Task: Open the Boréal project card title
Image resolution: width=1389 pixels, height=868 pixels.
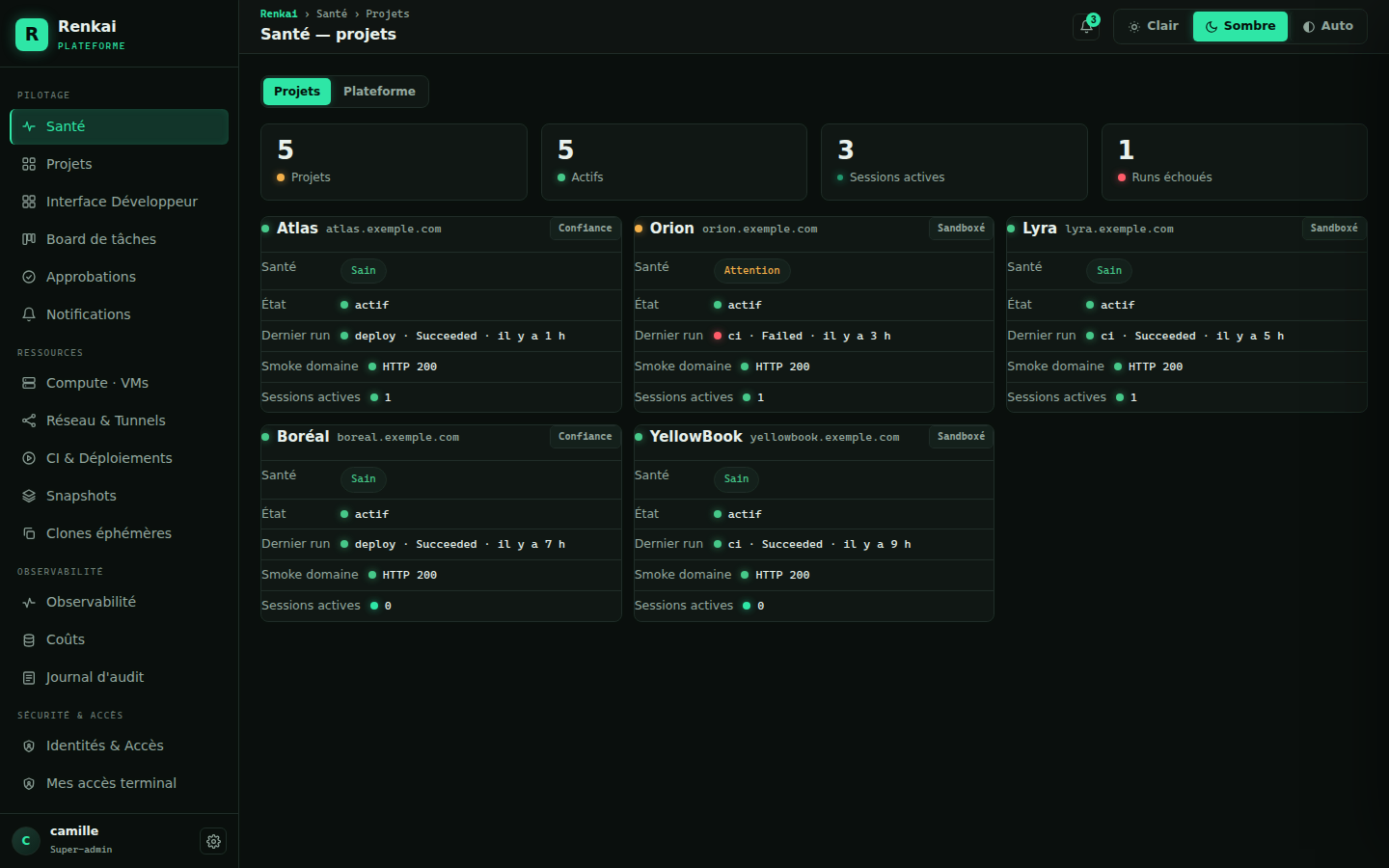Action: 303,437
